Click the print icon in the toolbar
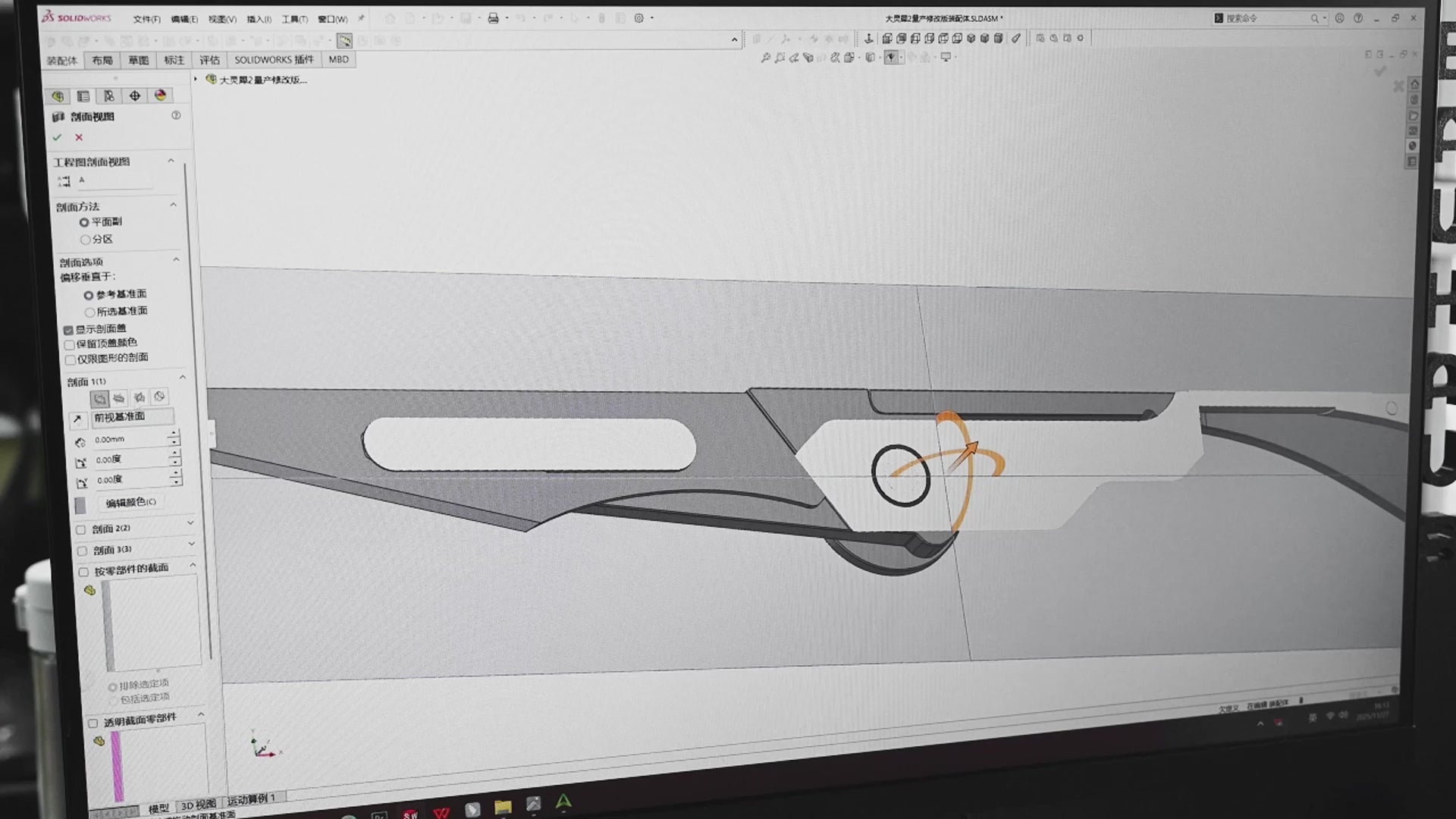Image resolution: width=1456 pixels, height=819 pixels. (493, 18)
